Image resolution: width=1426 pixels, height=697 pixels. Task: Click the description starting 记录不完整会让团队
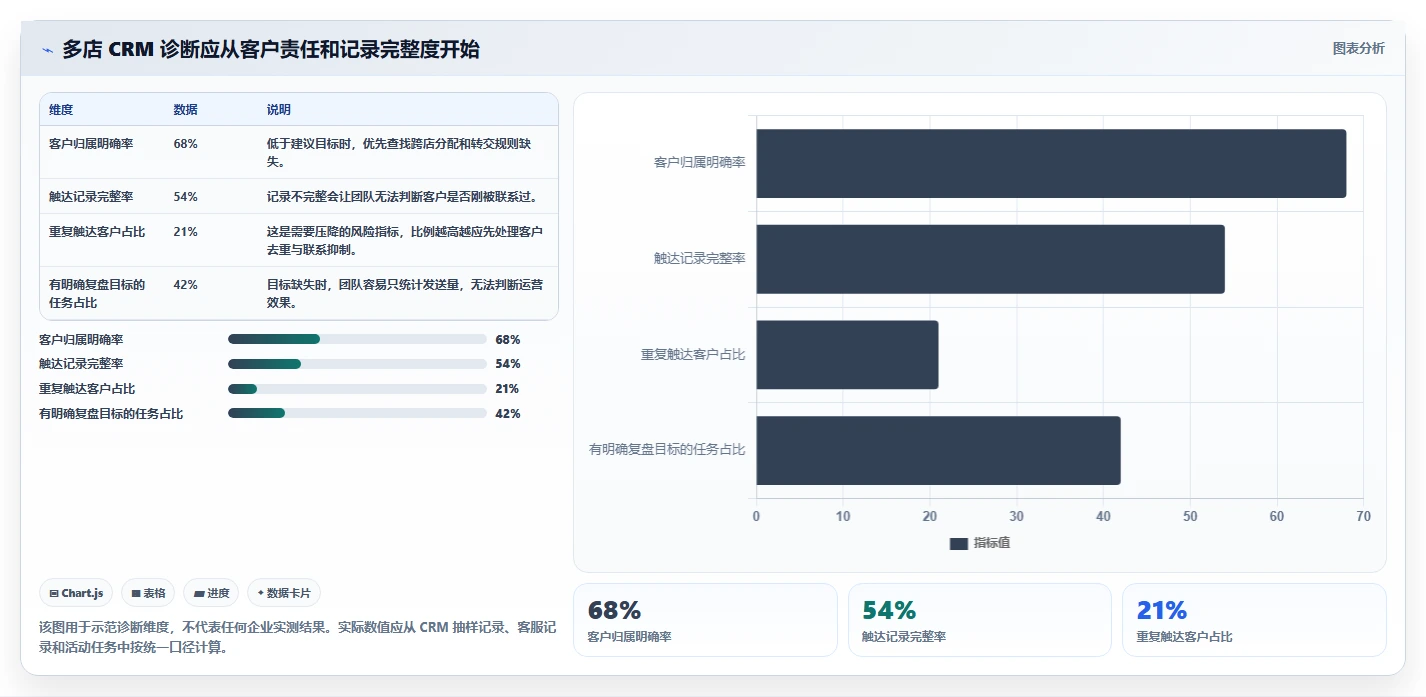tap(405, 196)
